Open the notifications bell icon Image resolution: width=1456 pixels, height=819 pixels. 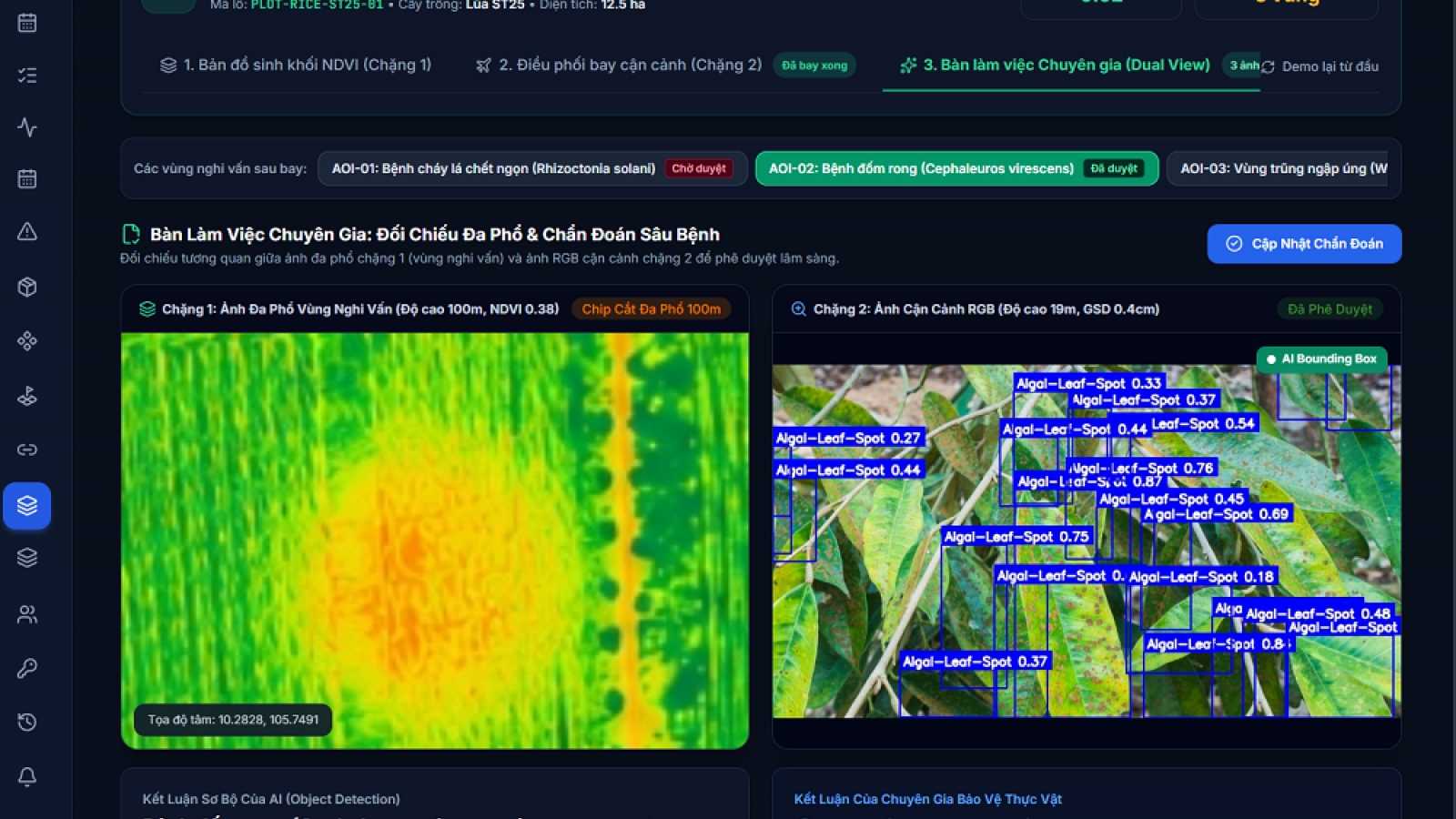(27, 776)
